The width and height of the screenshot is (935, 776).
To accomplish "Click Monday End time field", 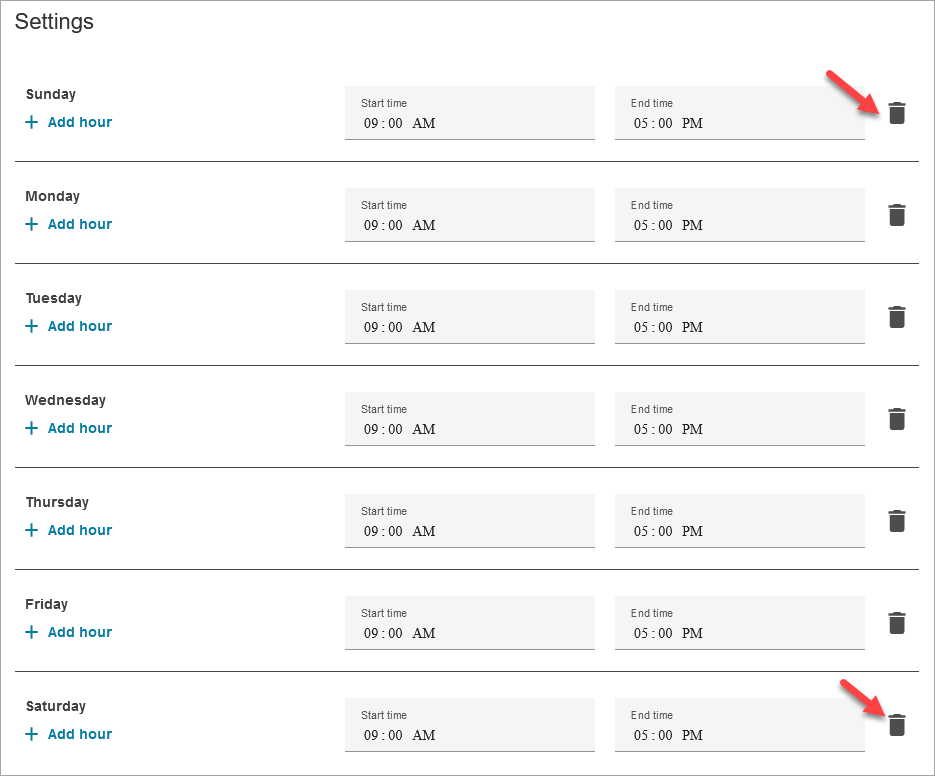I will coord(740,215).
